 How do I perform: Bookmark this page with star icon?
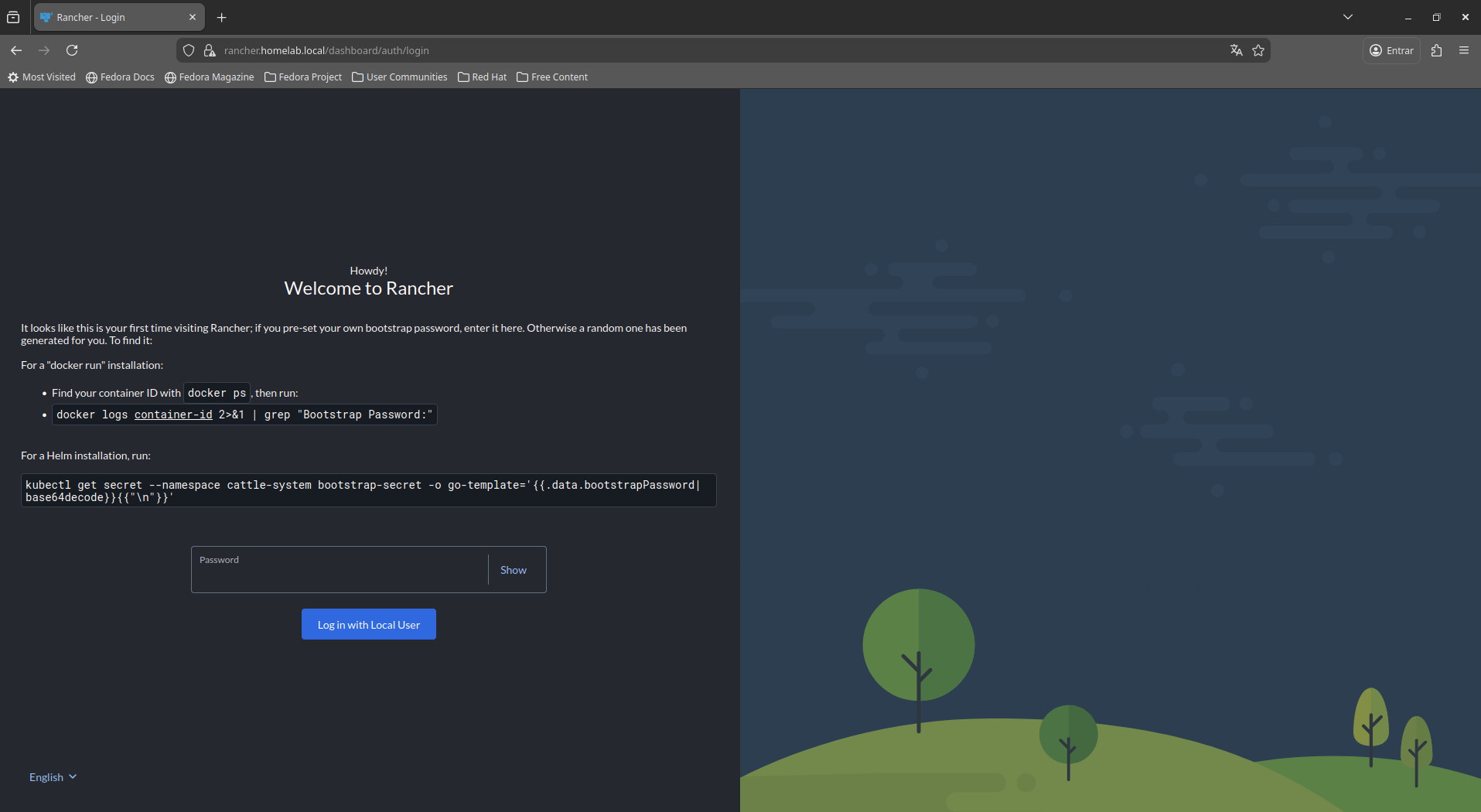point(1258,50)
